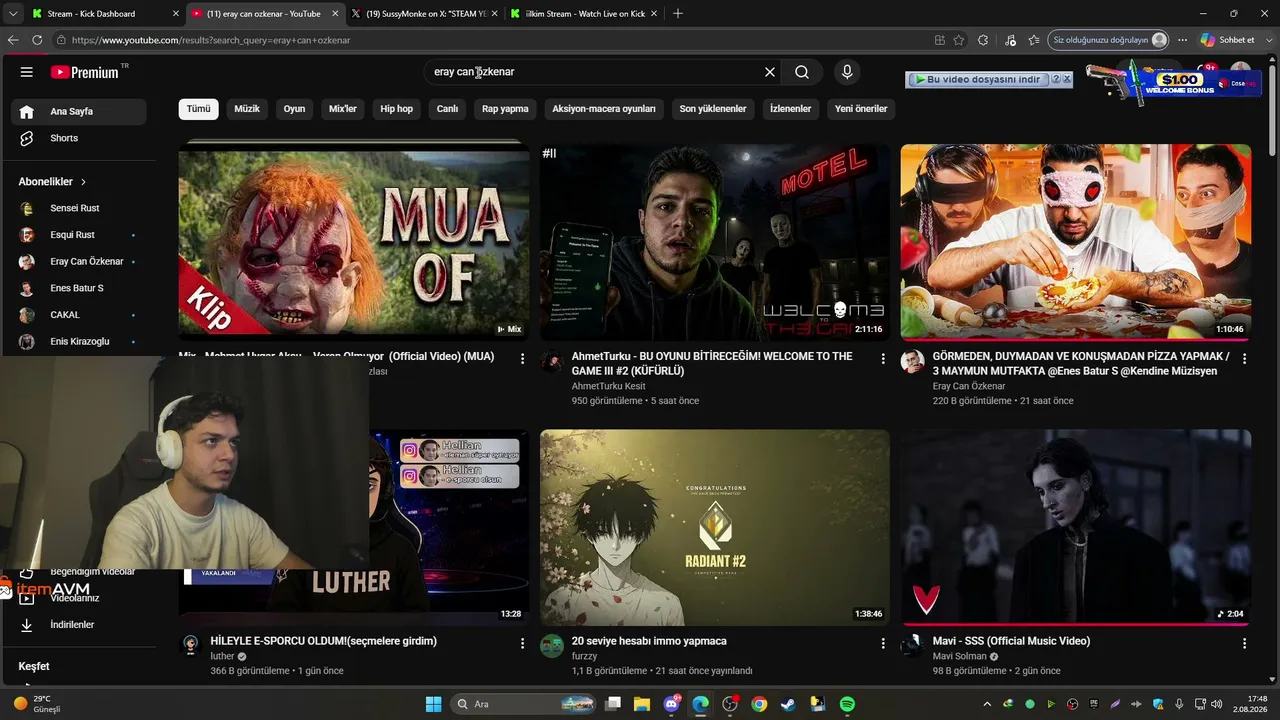Screen dimensions: 1280x720
Task: Open the Windows Start menu
Action: pyautogui.click(x=433, y=704)
